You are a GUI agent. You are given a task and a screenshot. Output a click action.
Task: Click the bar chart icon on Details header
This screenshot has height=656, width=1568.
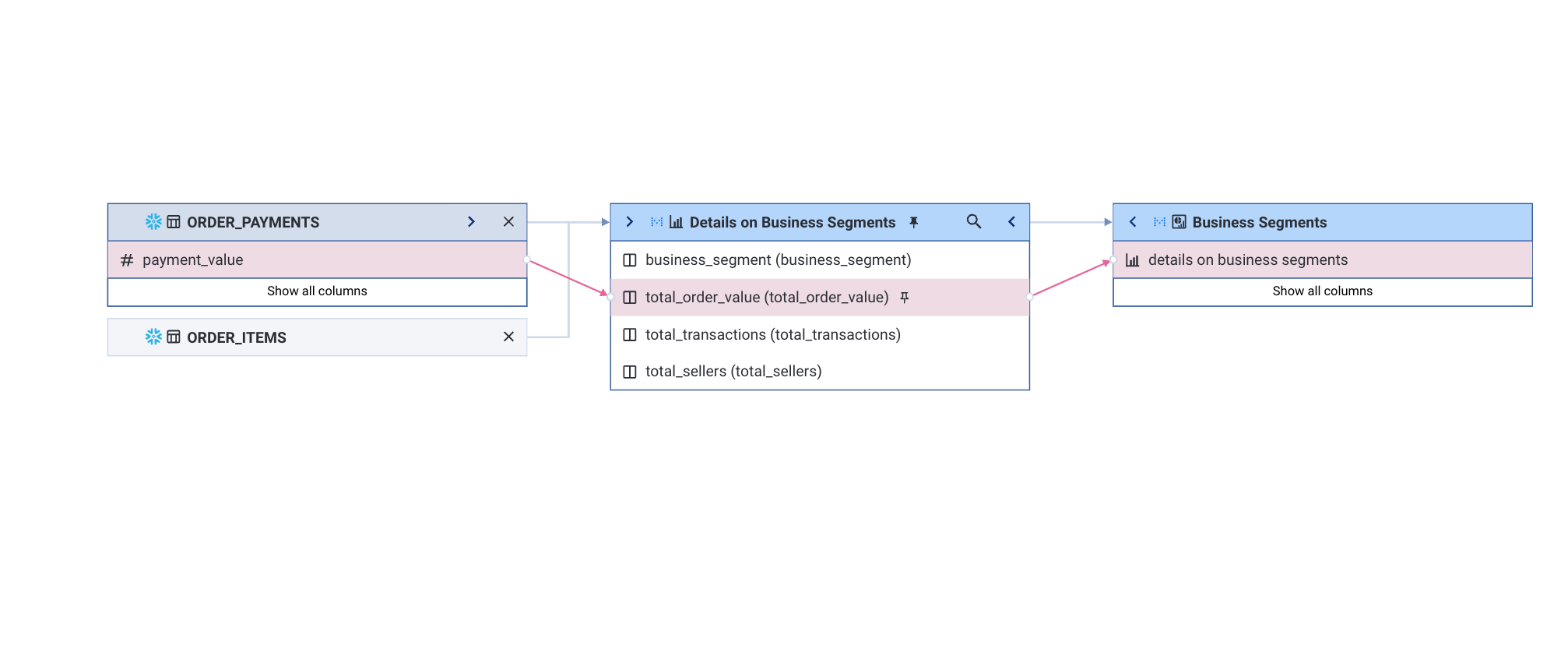click(x=676, y=223)
